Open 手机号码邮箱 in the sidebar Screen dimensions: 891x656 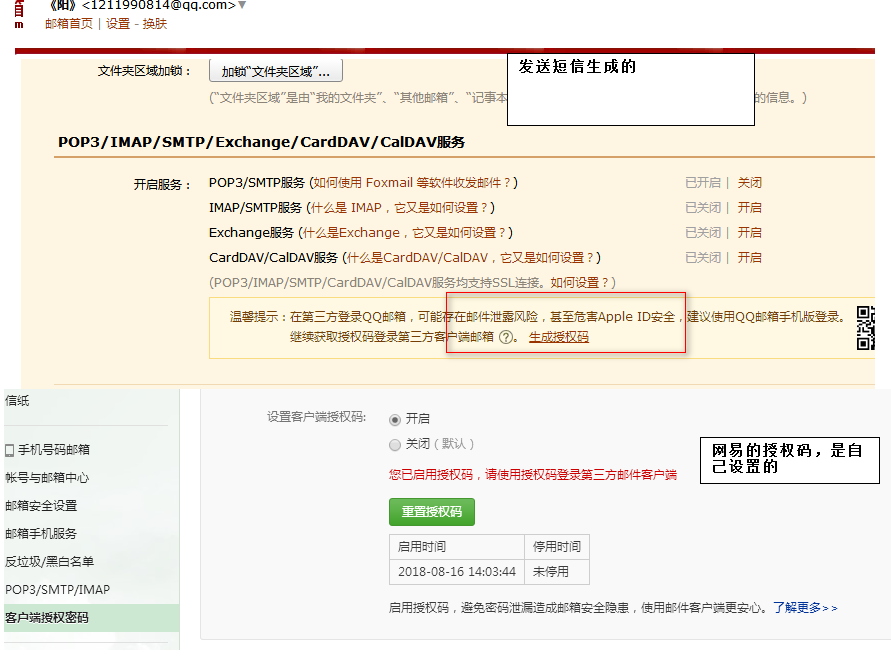(54, 450)
